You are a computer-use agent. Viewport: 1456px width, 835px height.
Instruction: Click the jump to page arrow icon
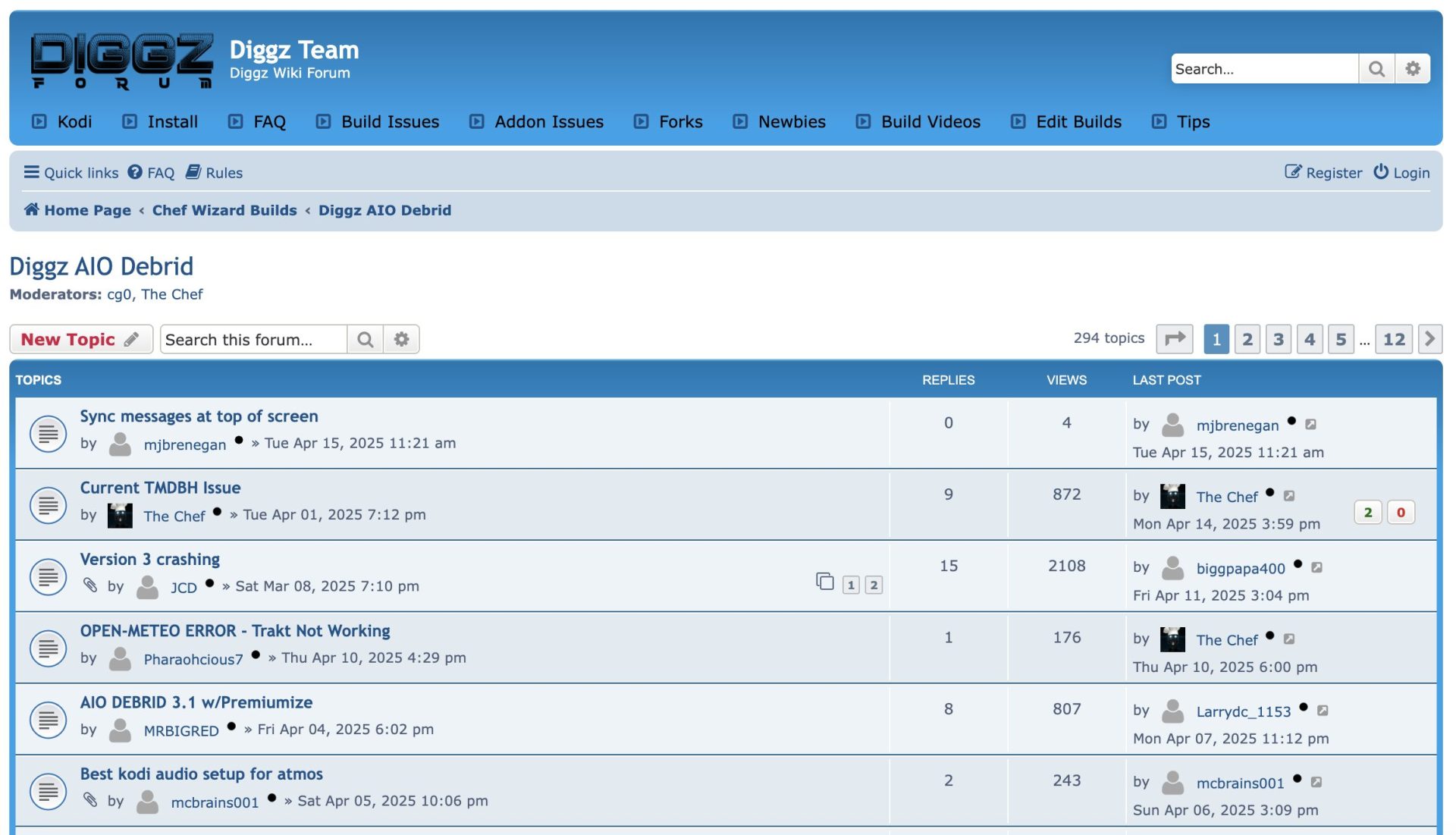coord(1175,339)
